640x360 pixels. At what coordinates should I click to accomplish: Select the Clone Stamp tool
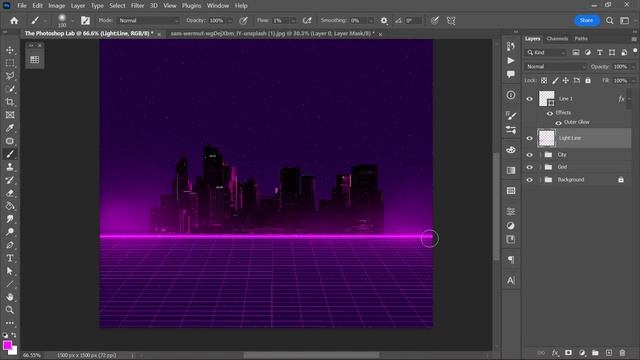click(10, 167)
